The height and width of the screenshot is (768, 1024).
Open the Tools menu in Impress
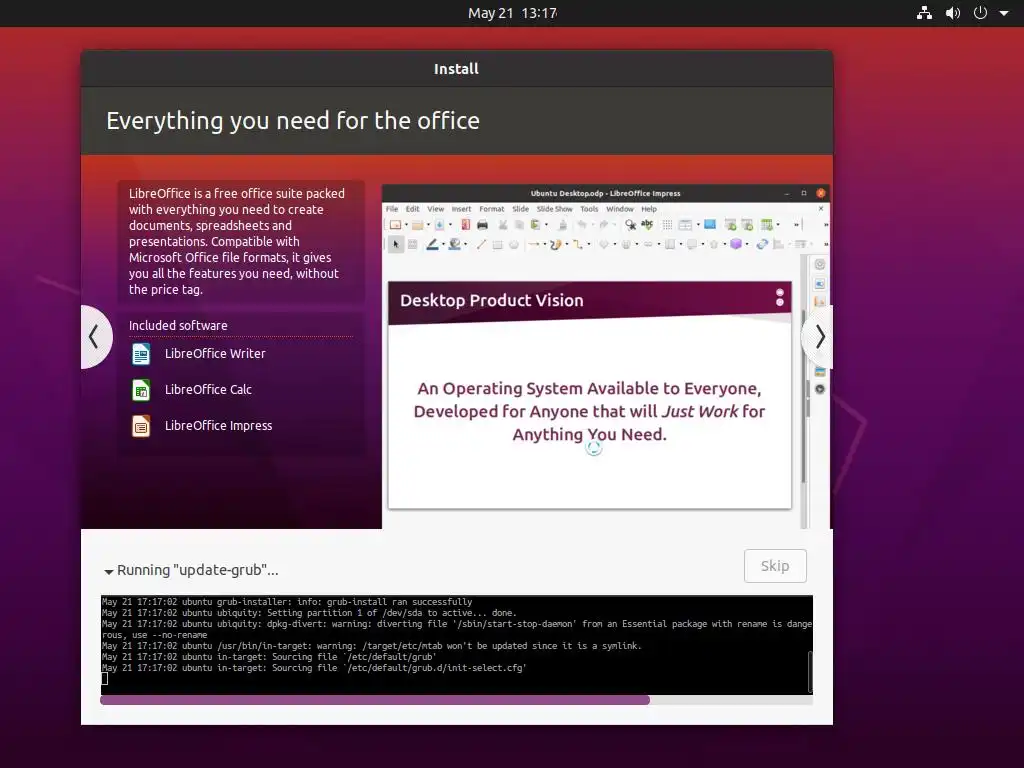(589, 209)
